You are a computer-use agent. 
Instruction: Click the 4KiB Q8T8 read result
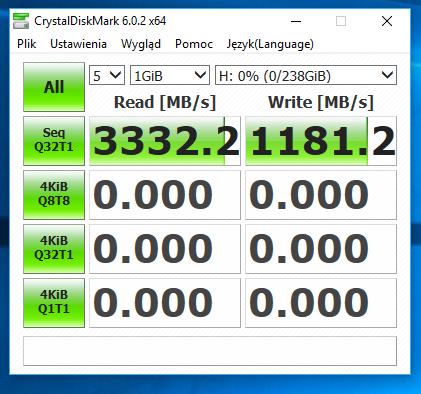coord(165,195)
